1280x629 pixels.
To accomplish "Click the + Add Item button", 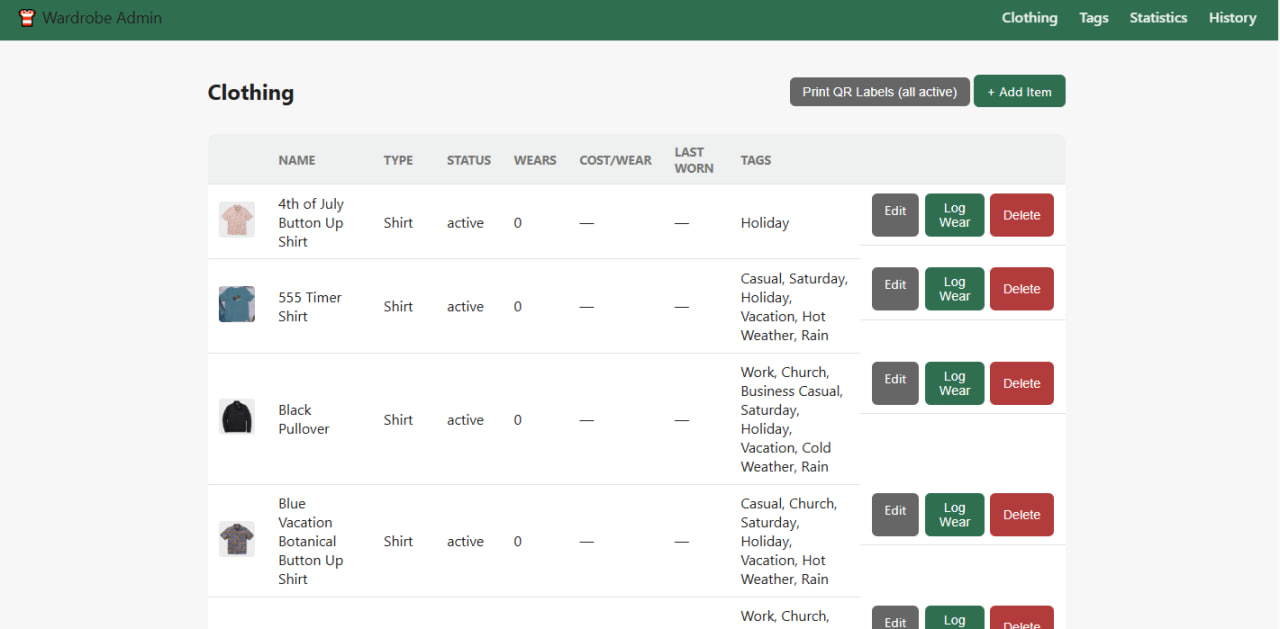I will 1019,91.
